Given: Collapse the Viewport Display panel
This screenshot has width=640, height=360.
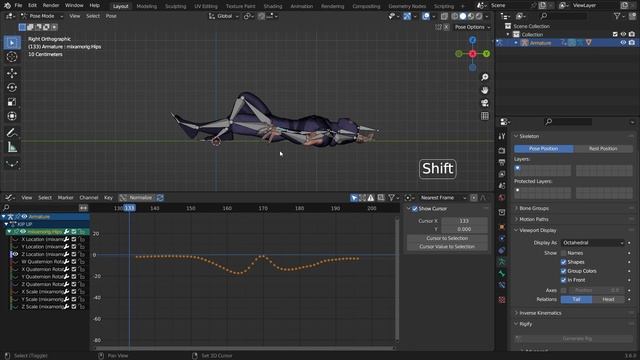Looking at the screenshot, I should click(538, 230).
